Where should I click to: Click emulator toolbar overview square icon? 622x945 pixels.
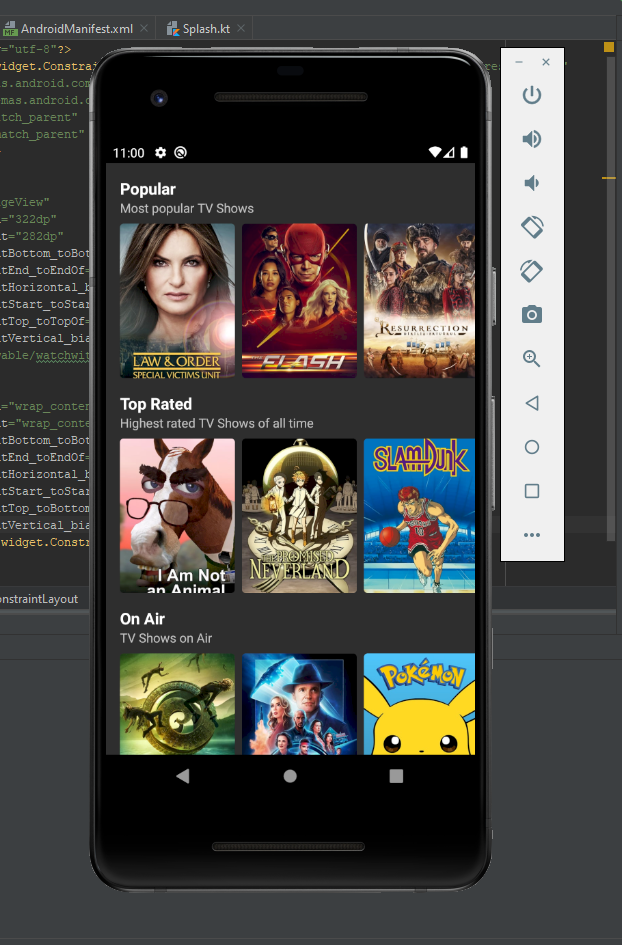[x=532, y=491]
